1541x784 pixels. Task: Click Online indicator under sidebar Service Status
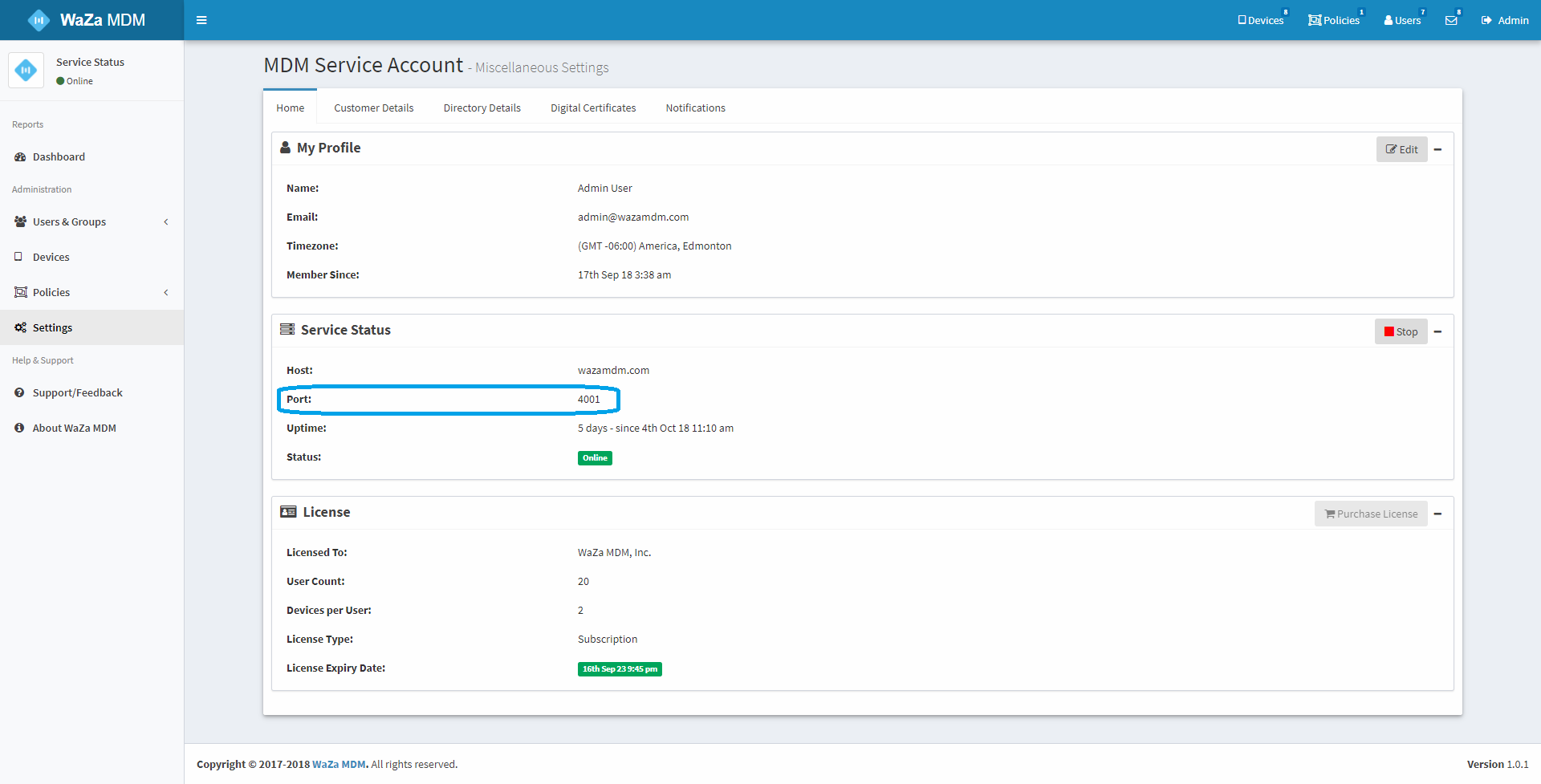pos(75,81)
